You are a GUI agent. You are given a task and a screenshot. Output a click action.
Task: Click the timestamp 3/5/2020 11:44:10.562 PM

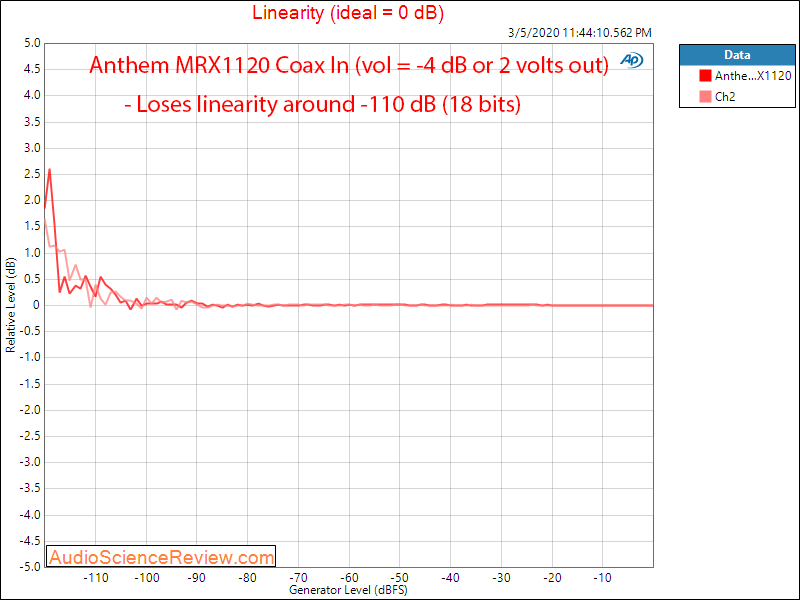click(x=580, y=33)
